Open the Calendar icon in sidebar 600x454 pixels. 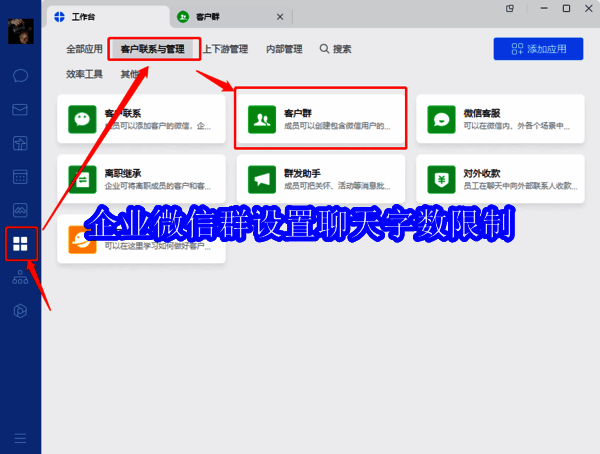pyautogui.click(x=20, y=177)
